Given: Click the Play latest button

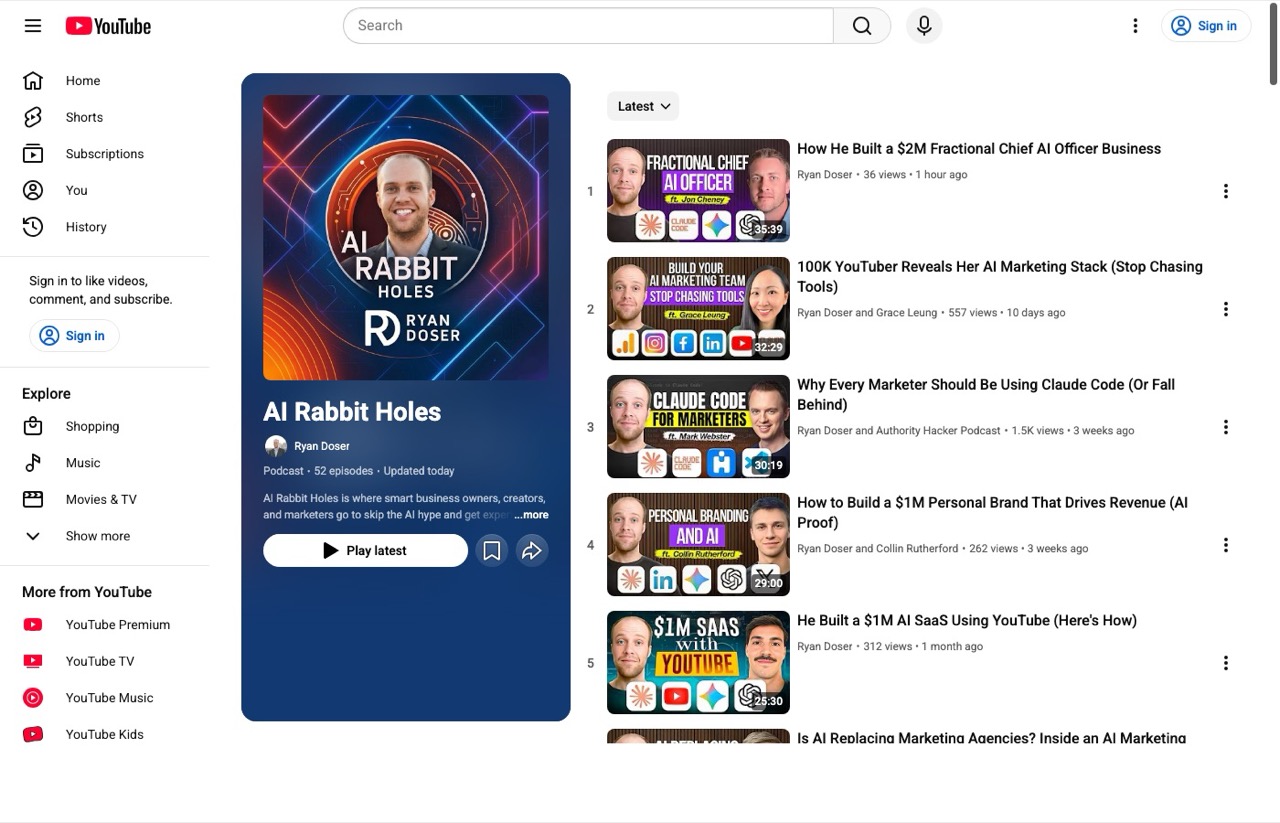Looking at the screenshot, I should [x=365, y=550].
